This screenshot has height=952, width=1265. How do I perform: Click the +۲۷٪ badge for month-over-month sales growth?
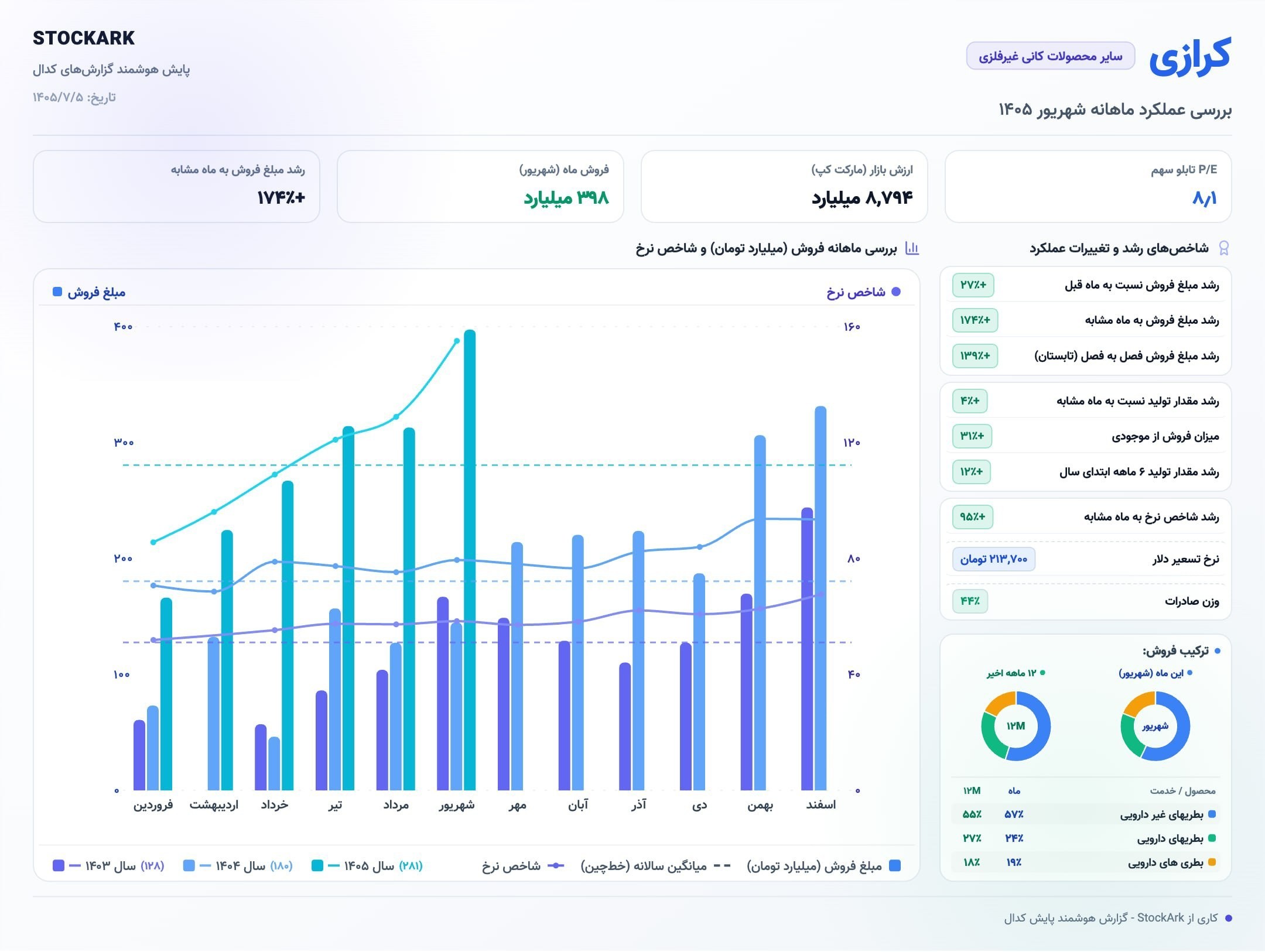click(973, 285)
